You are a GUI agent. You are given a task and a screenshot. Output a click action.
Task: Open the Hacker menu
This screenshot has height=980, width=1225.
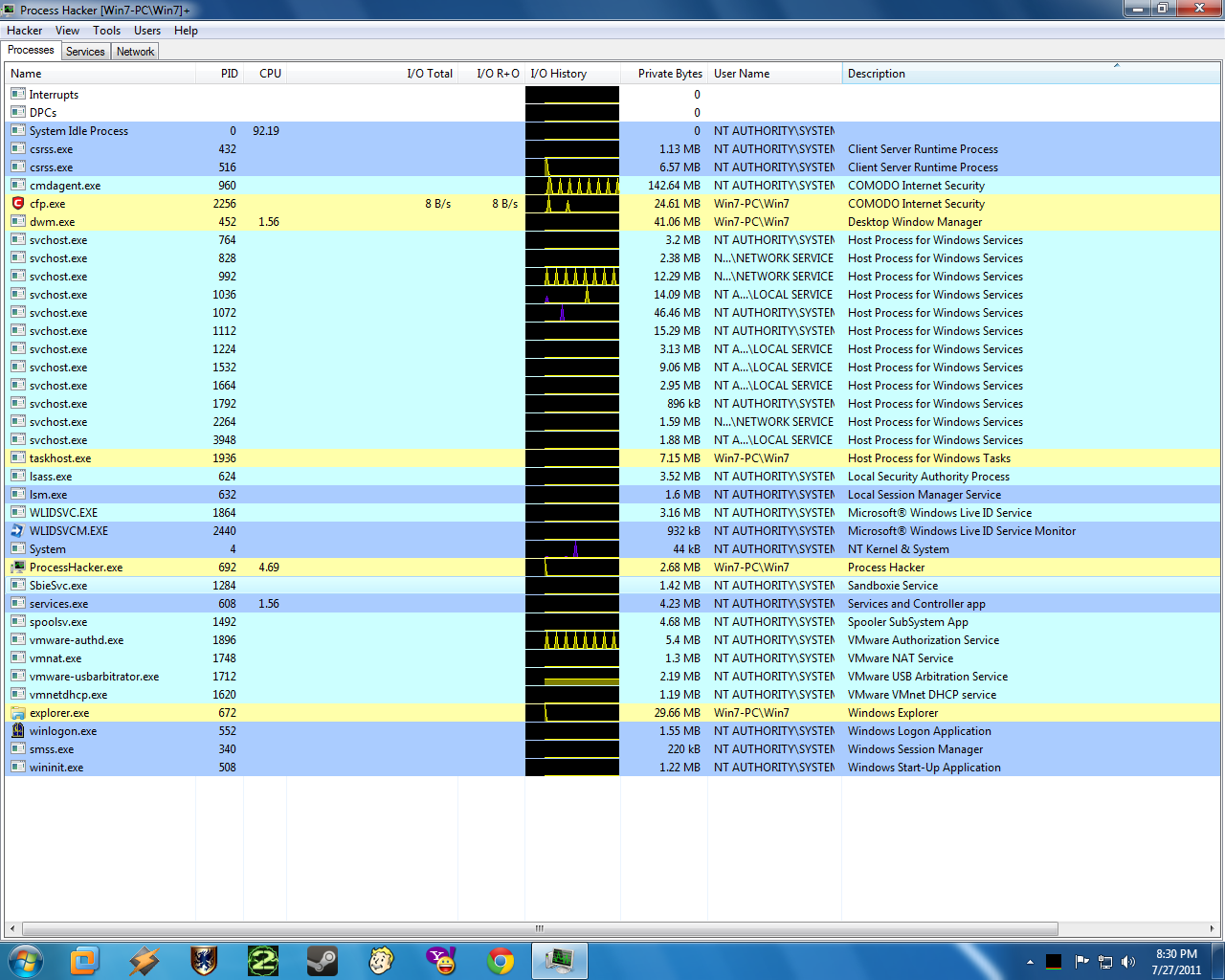click(x=25, y=31)
